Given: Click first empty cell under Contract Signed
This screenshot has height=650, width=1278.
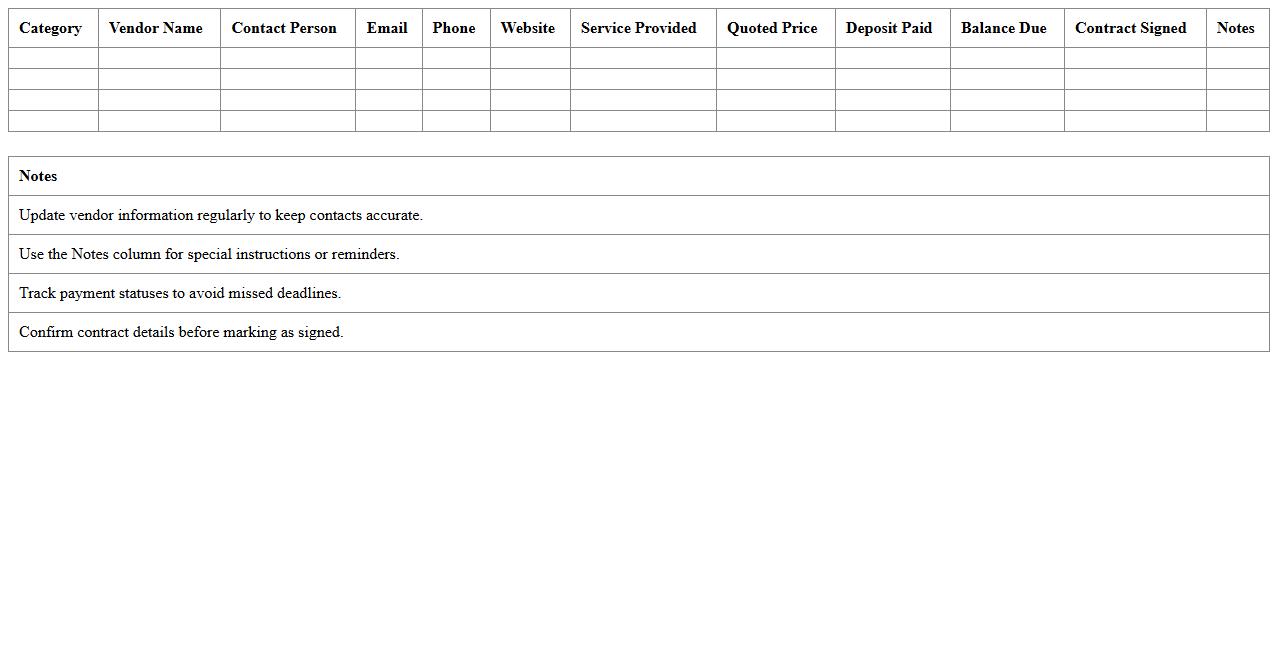Looking at the screenshot, I should [x=1135, y=58].
